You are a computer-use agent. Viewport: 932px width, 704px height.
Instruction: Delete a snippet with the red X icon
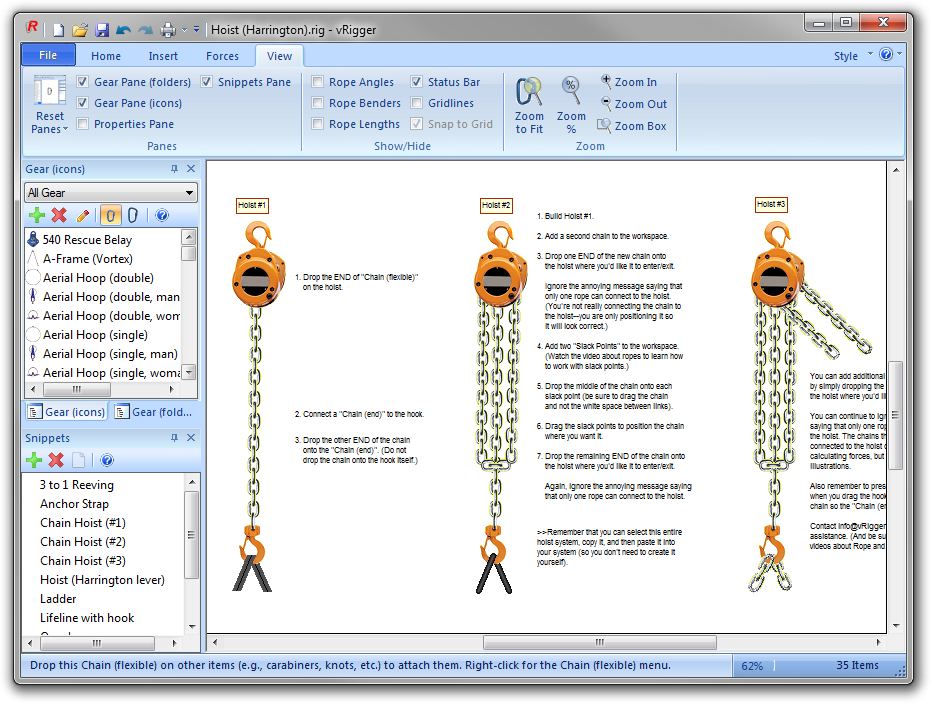coord(55,460)
